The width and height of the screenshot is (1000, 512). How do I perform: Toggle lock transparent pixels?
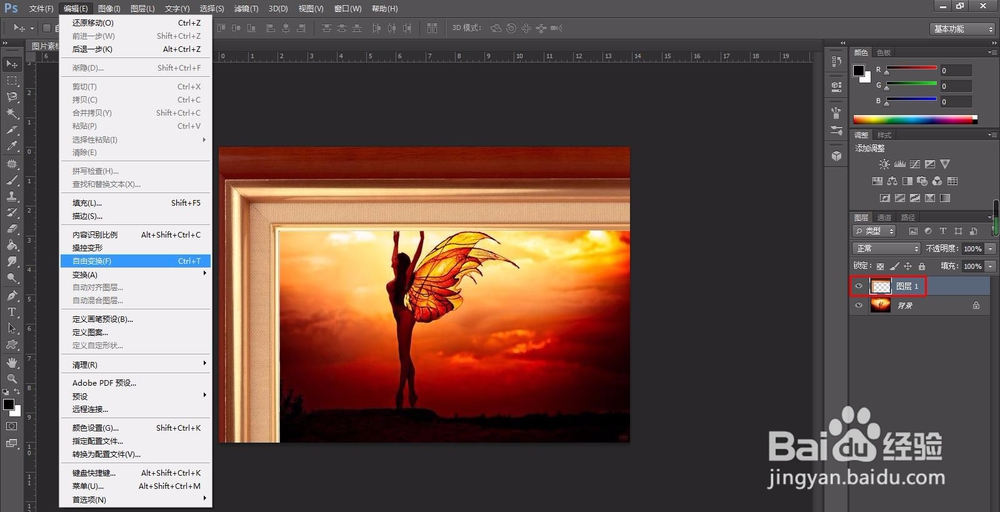880,266
